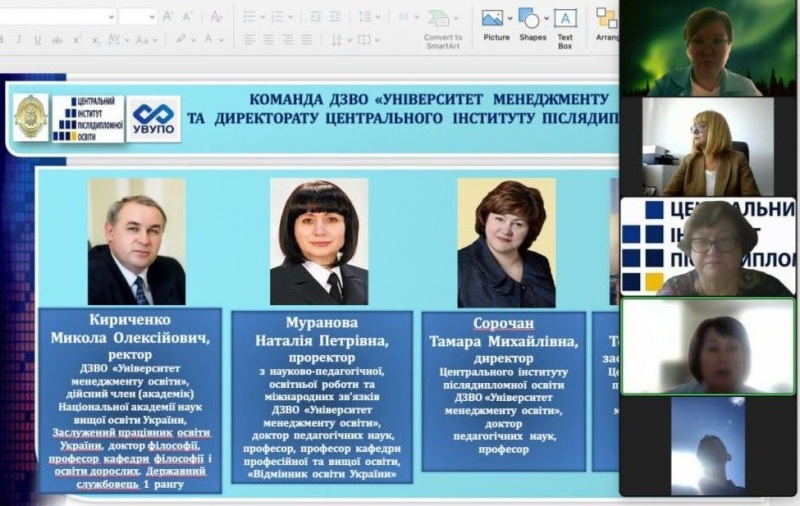Expand the Change Case (Aa) dropdown
This screenshot has height=506, width=800.
click(154, 40)
